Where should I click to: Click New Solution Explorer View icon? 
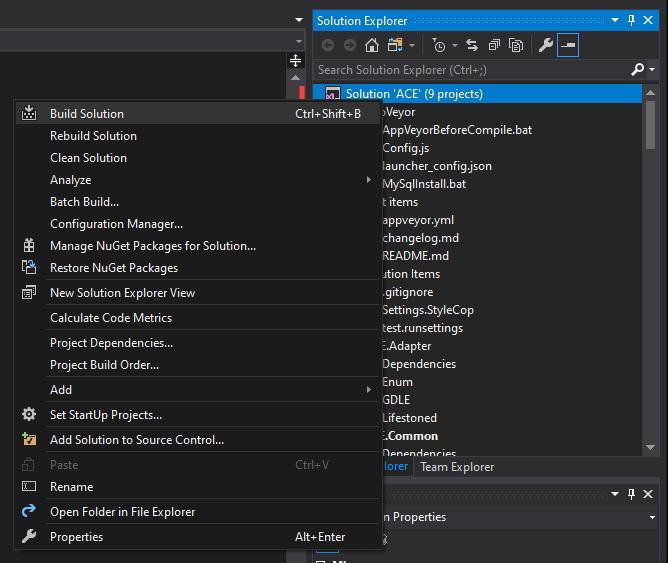point(29,293)
